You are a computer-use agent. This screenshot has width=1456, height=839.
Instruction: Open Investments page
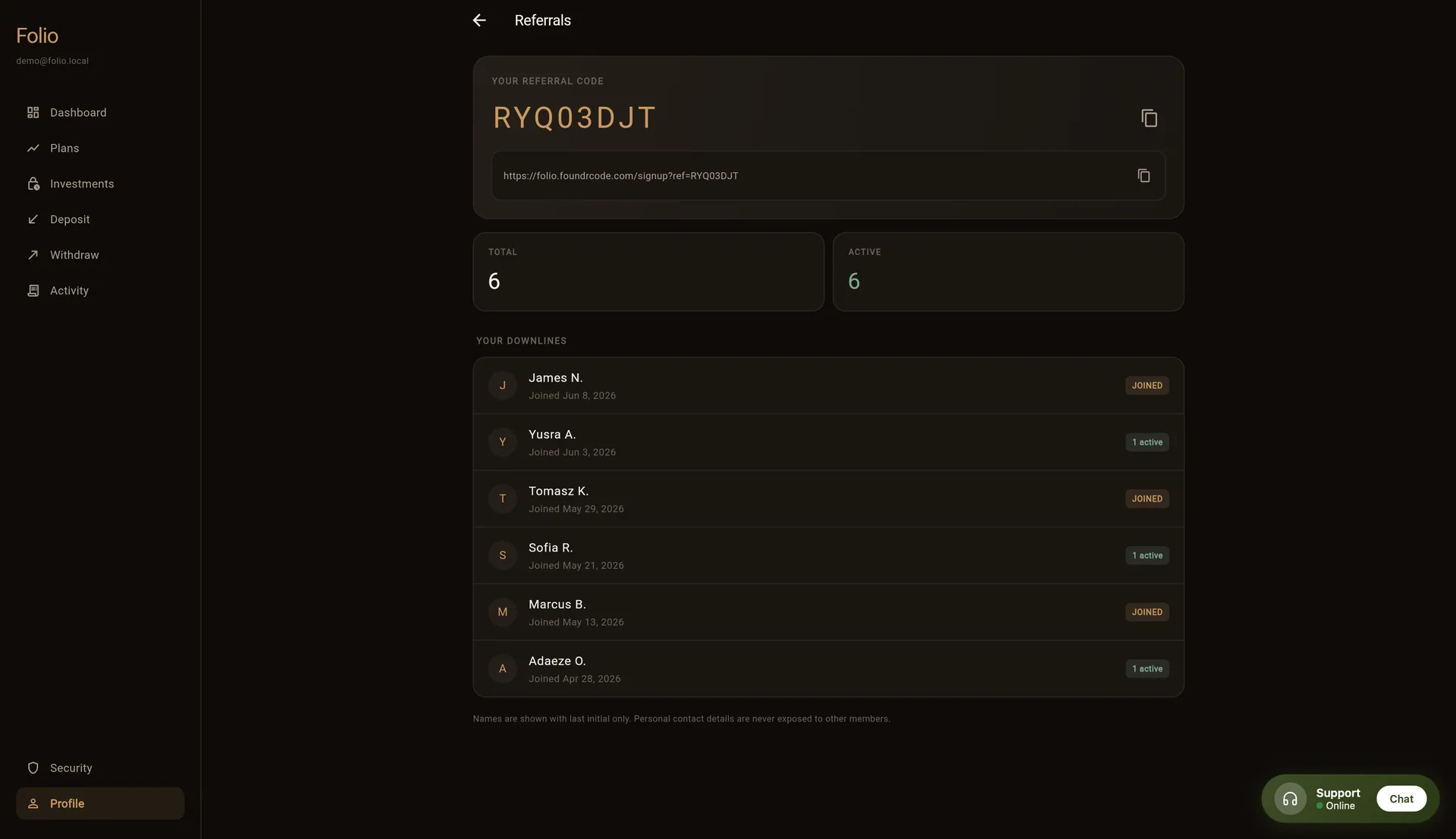coord(100,184)
